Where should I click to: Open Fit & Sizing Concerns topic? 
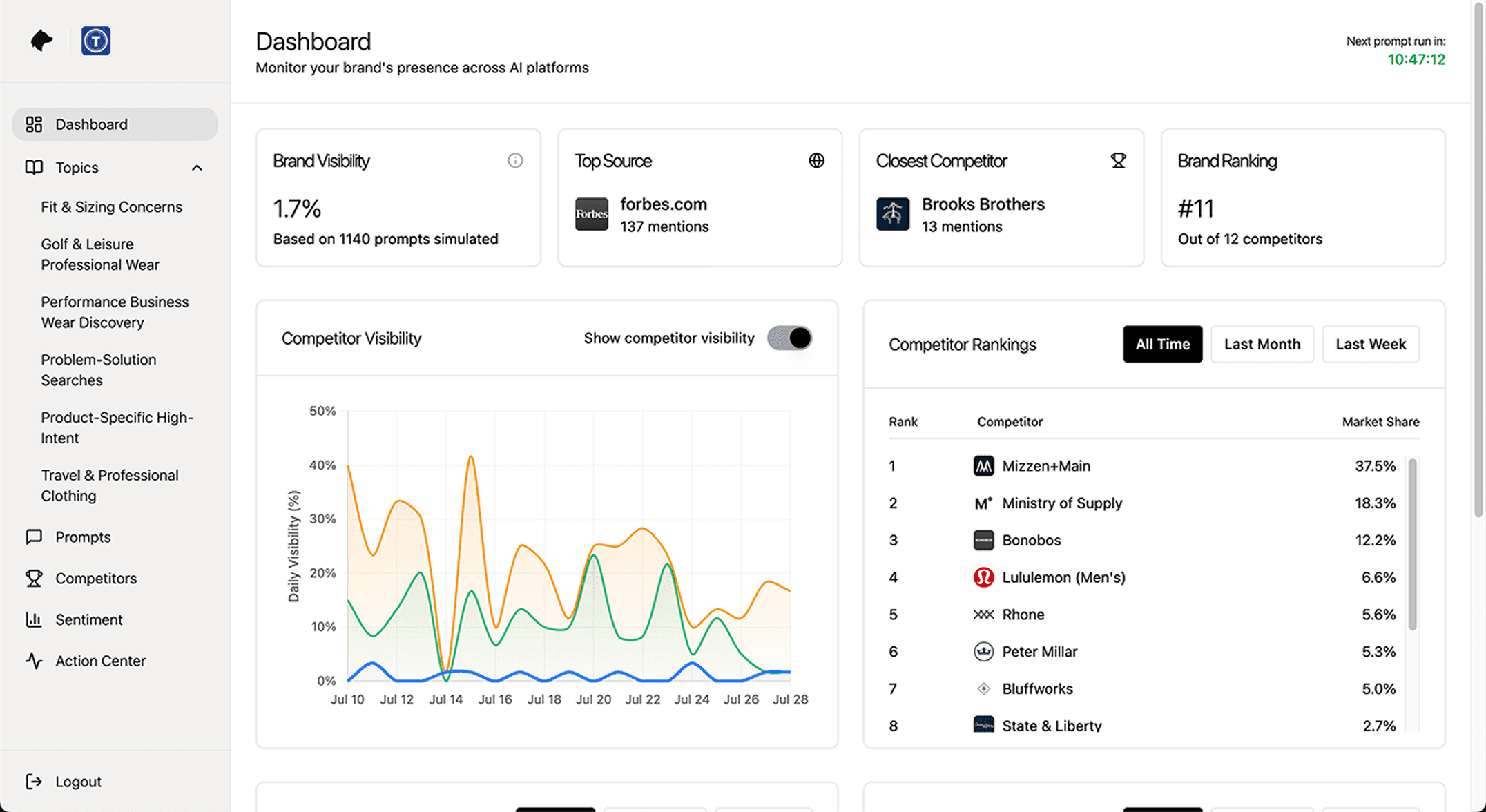click(111, 206)
